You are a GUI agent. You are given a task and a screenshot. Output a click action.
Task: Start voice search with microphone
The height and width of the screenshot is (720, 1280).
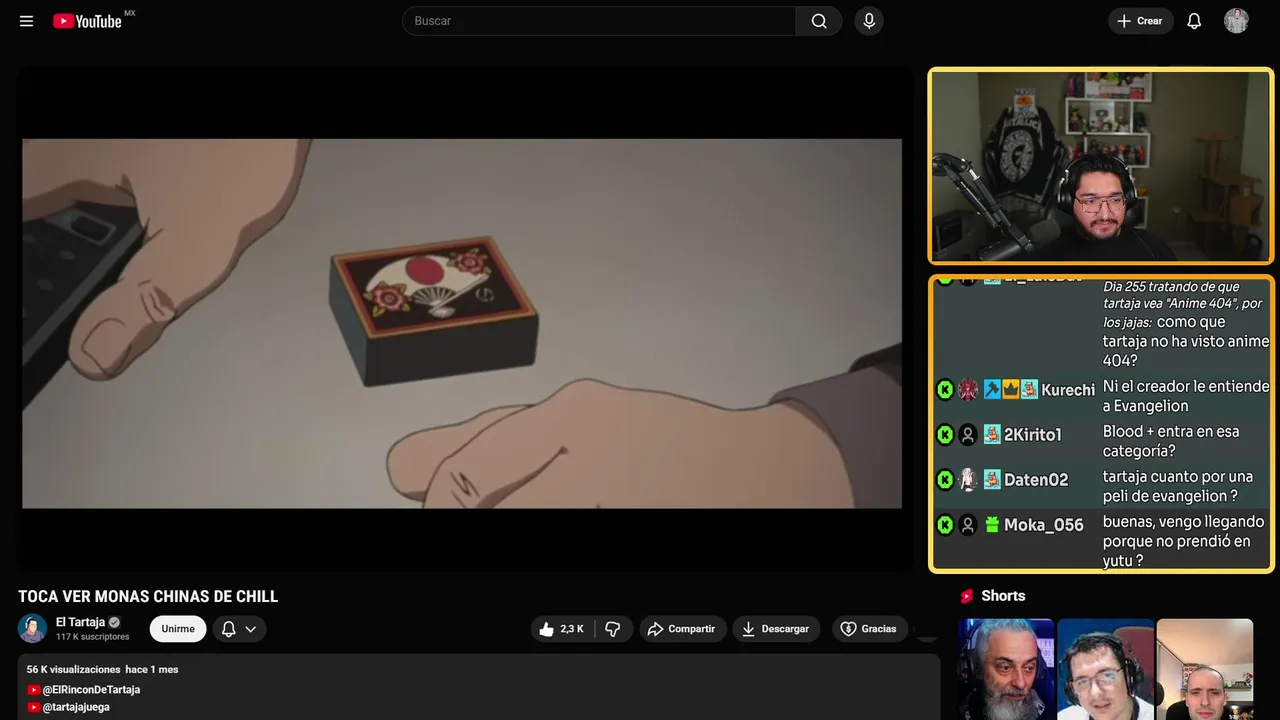pos(869,21)
